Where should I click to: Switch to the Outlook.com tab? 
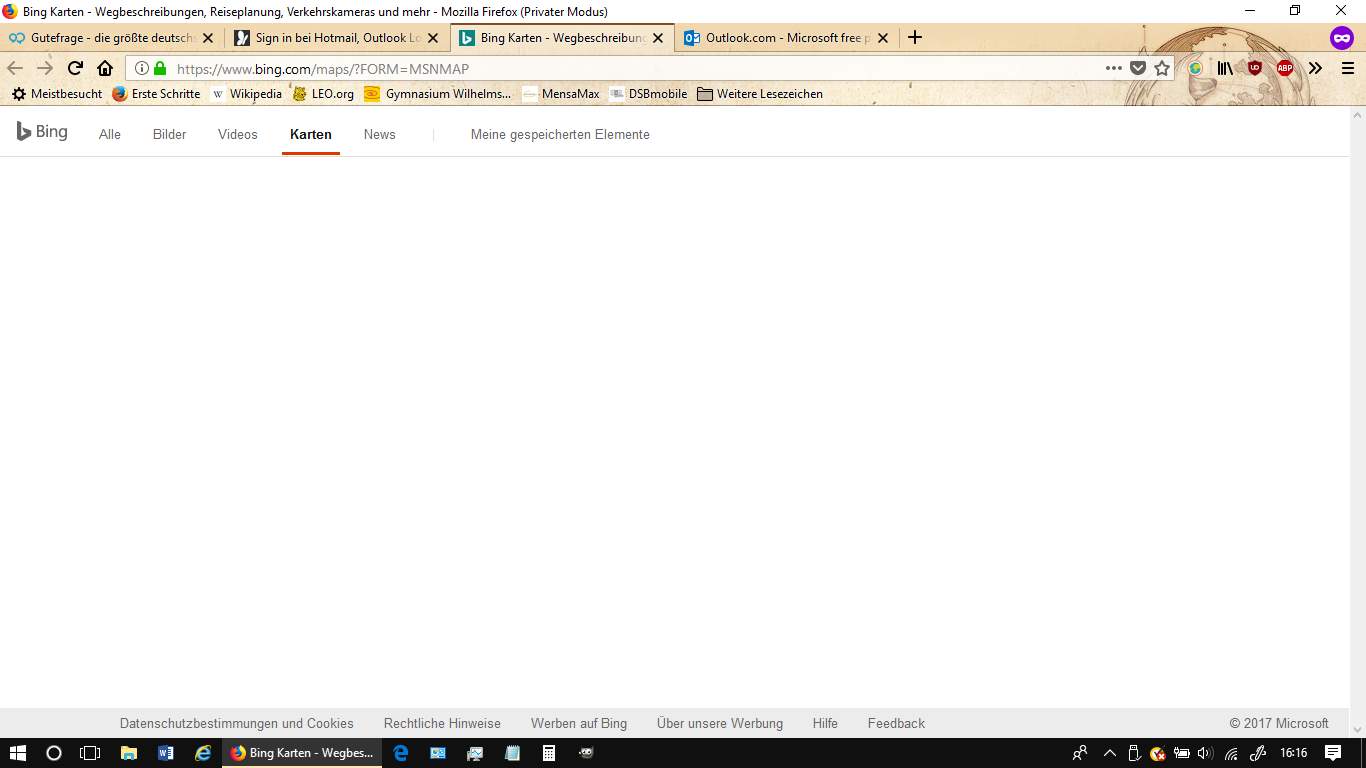click(x=778, y=38)
